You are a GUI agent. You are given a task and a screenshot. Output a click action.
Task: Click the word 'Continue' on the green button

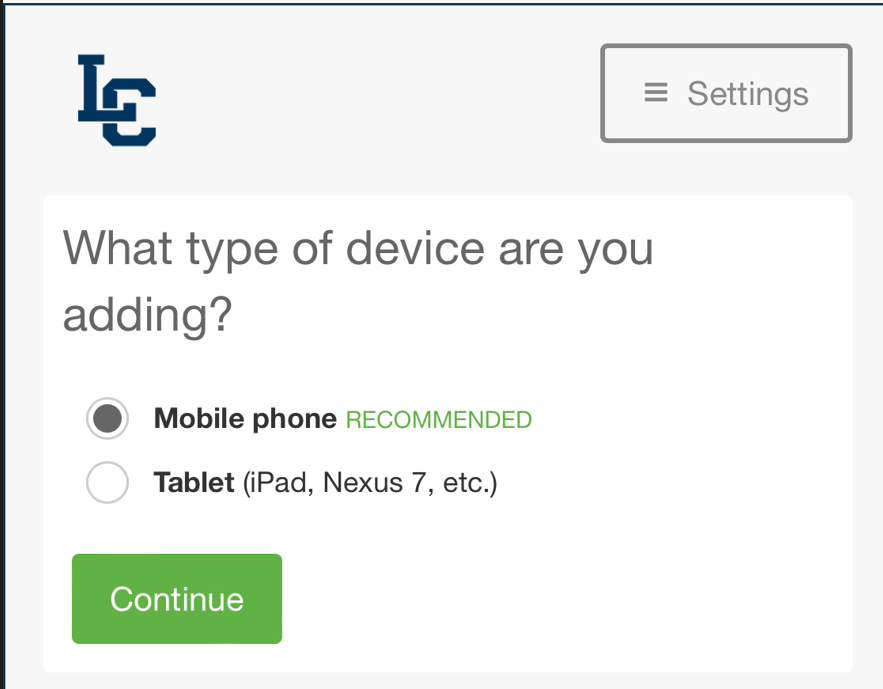pyautogui.click(x=177, y=599)
